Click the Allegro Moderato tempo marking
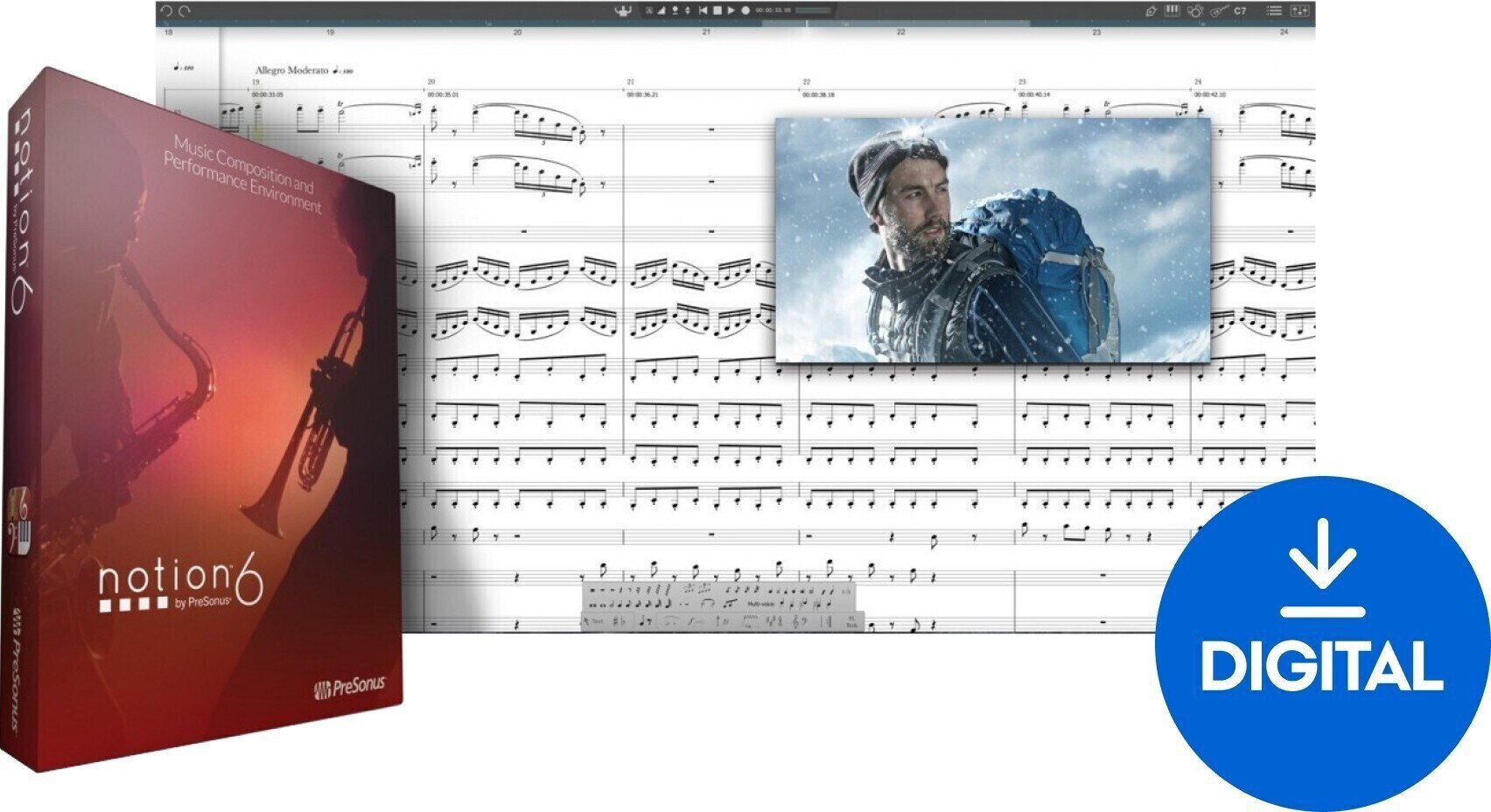 291,70
